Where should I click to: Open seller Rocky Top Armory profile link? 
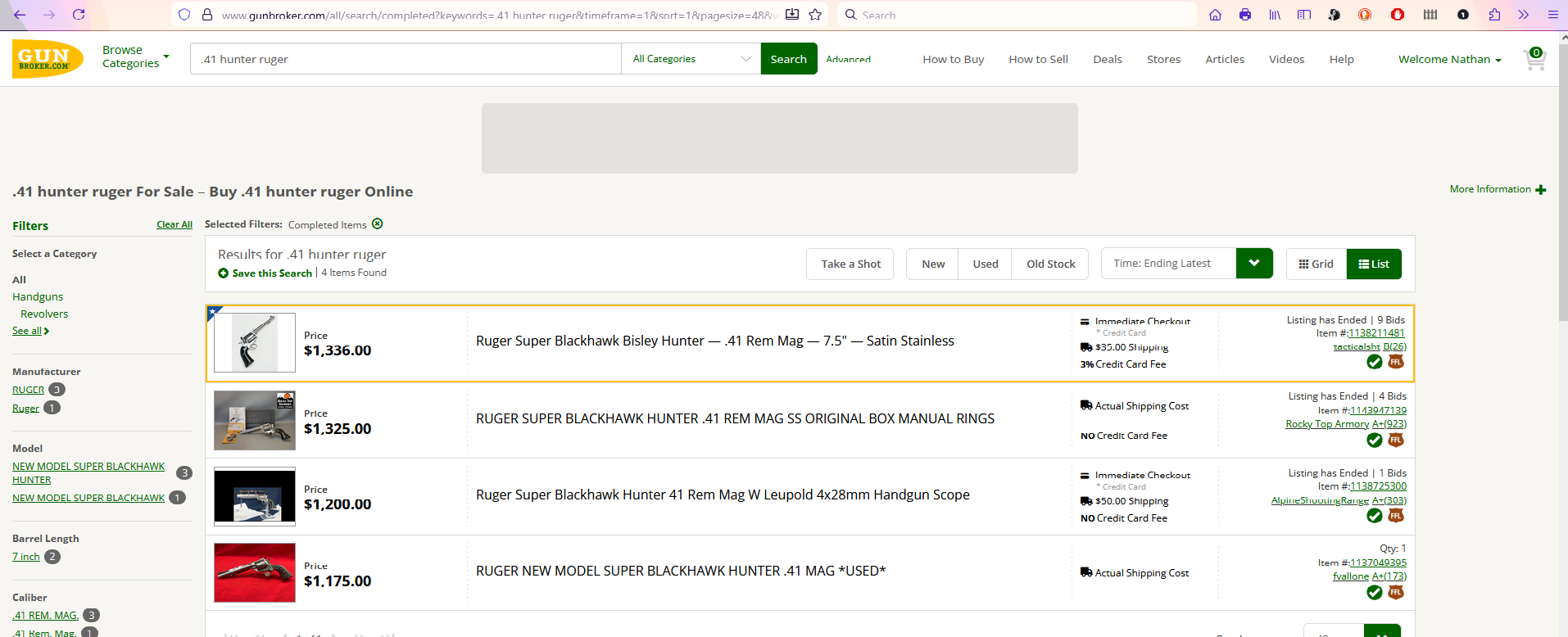coord(1327,423)
